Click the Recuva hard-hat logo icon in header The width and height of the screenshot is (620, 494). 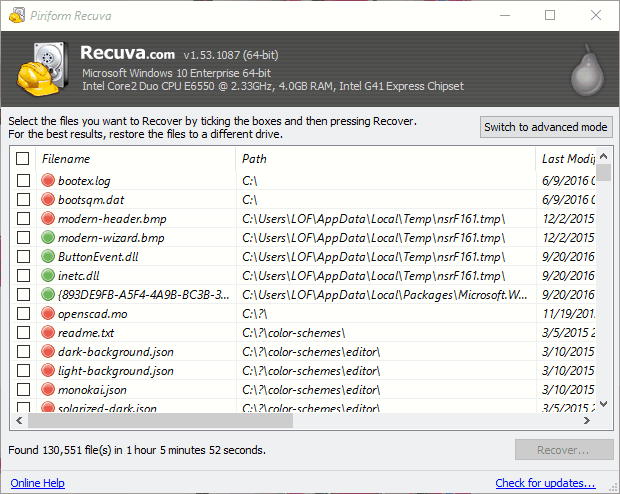[x=42, y=69]
